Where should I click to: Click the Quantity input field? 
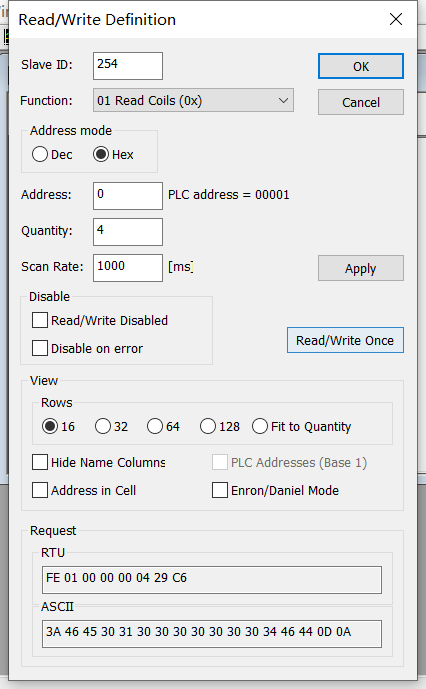128,232
